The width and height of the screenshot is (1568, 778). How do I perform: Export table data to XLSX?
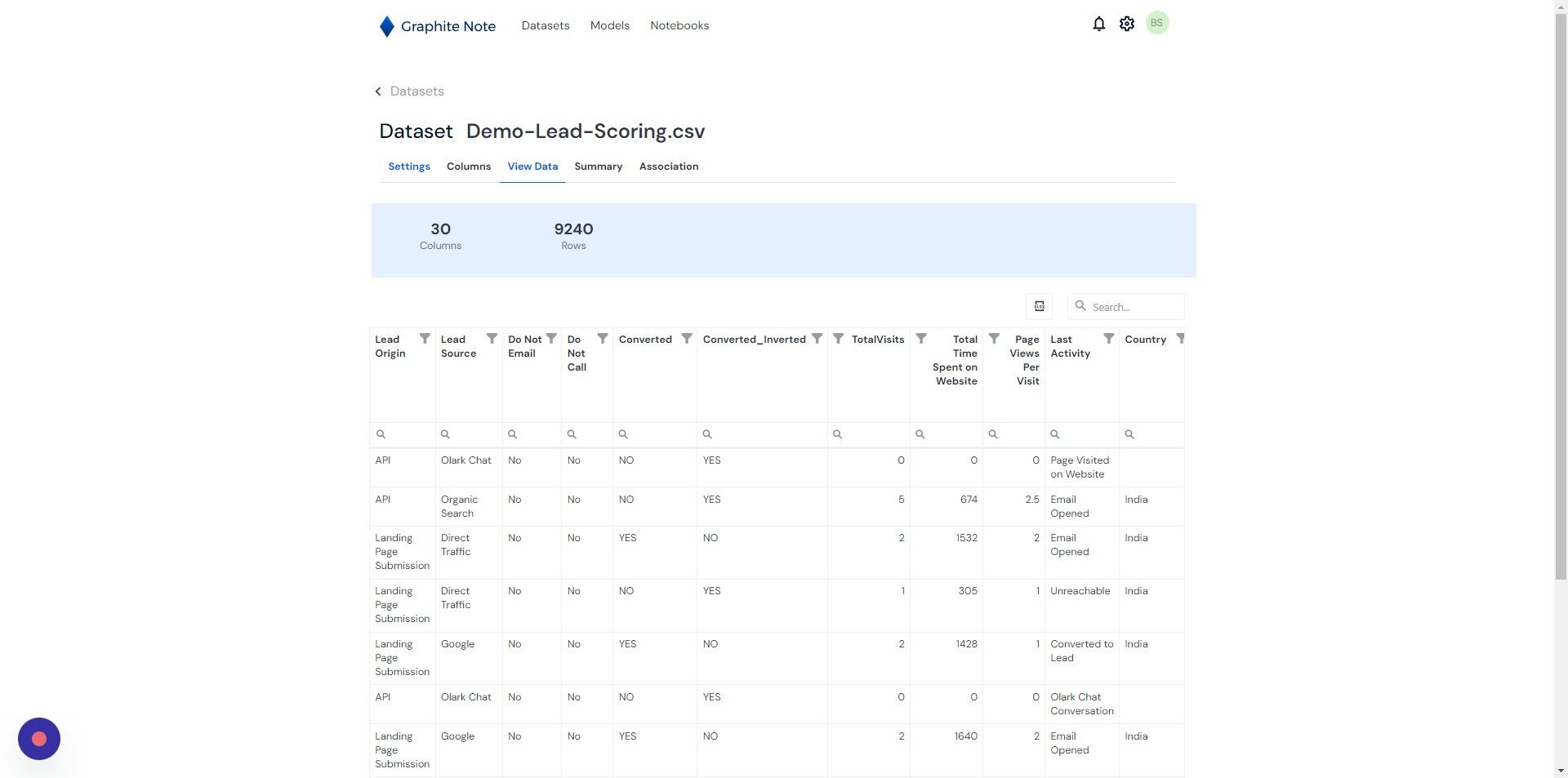(x=1039, y=306)
